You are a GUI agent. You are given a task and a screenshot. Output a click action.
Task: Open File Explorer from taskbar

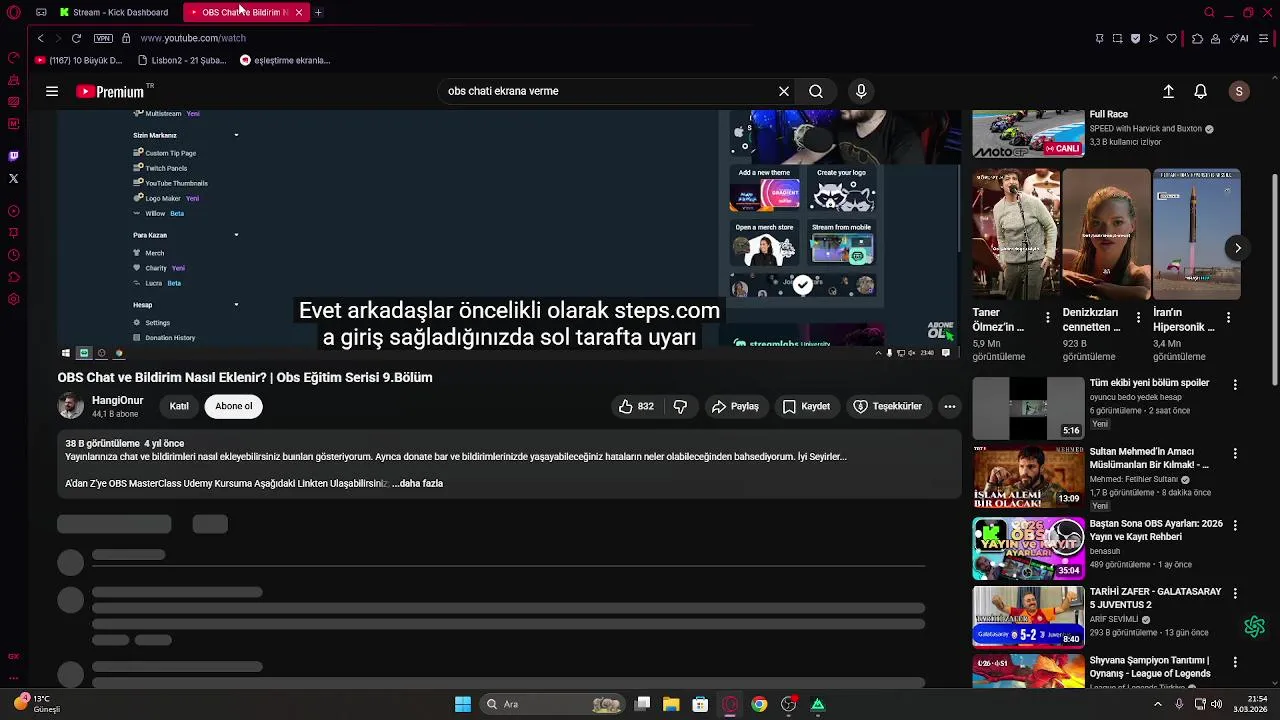pos(671,704)
